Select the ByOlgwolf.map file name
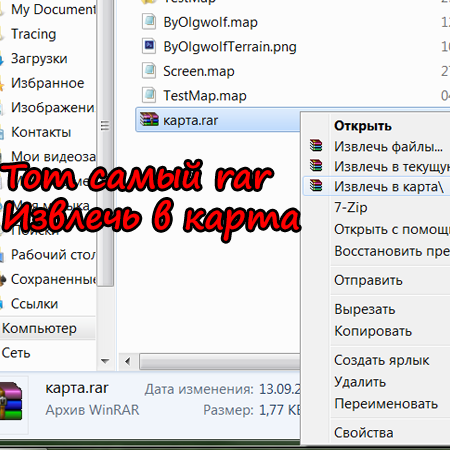The height and width of the screenshot is (450, 450). (210, 22)
